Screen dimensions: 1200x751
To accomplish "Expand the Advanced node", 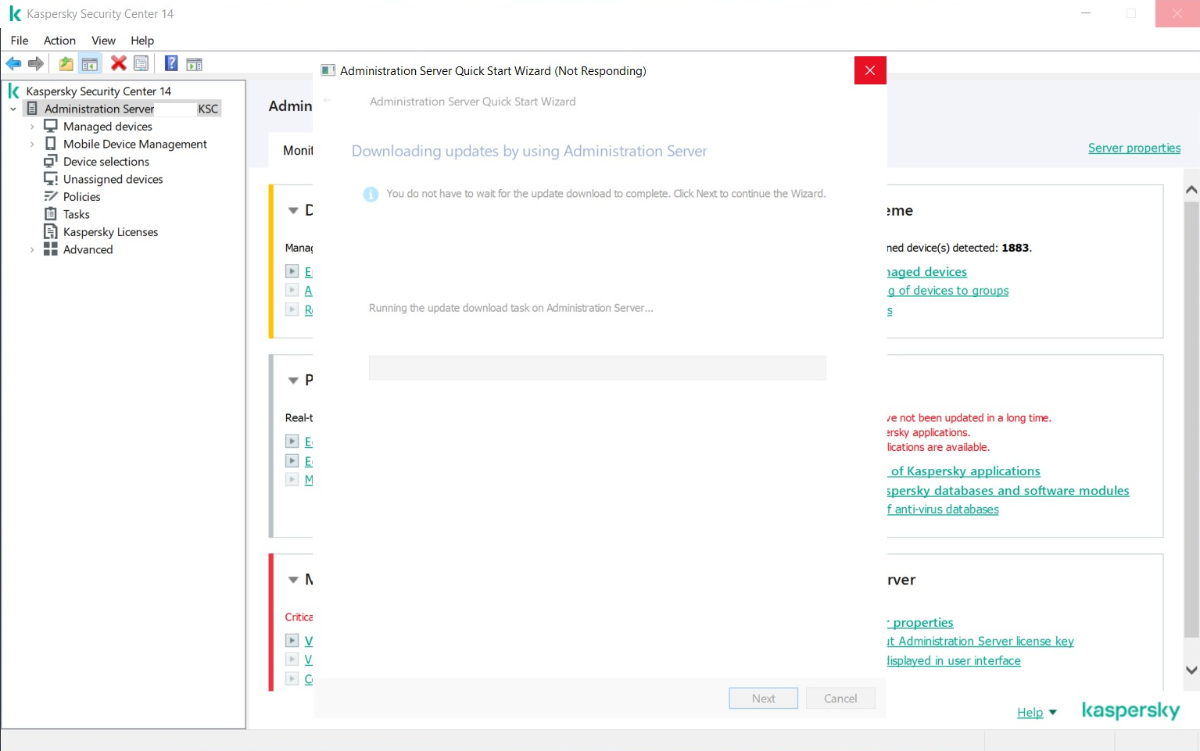I will click(x=32, y=250).
